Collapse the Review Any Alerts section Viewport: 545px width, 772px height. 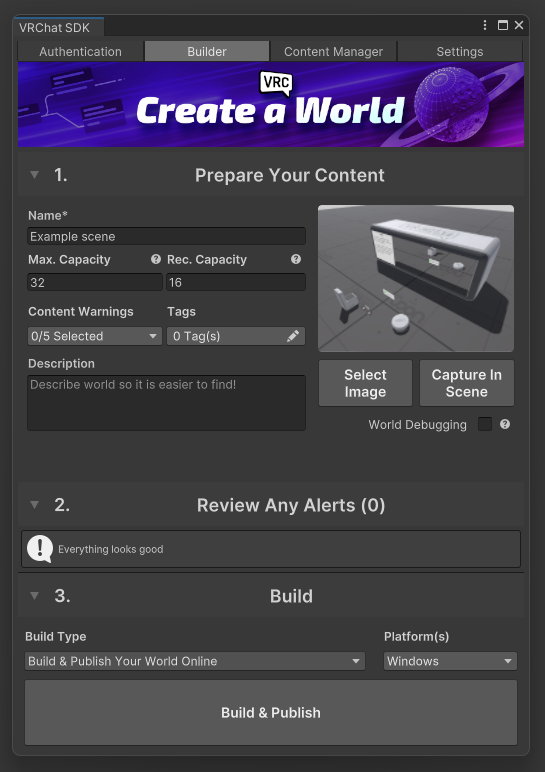pyautogui.click(x=34, y=505)
